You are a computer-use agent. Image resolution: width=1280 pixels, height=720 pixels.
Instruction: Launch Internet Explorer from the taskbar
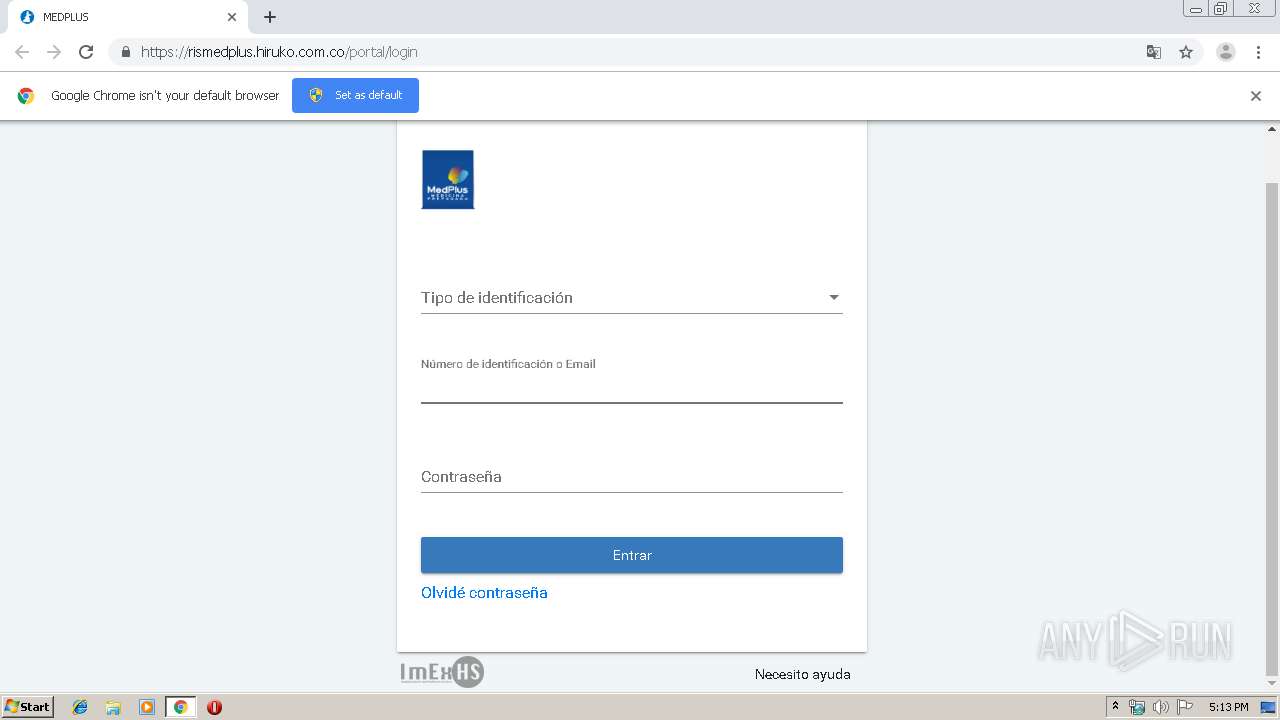click(x=80, y=707)
